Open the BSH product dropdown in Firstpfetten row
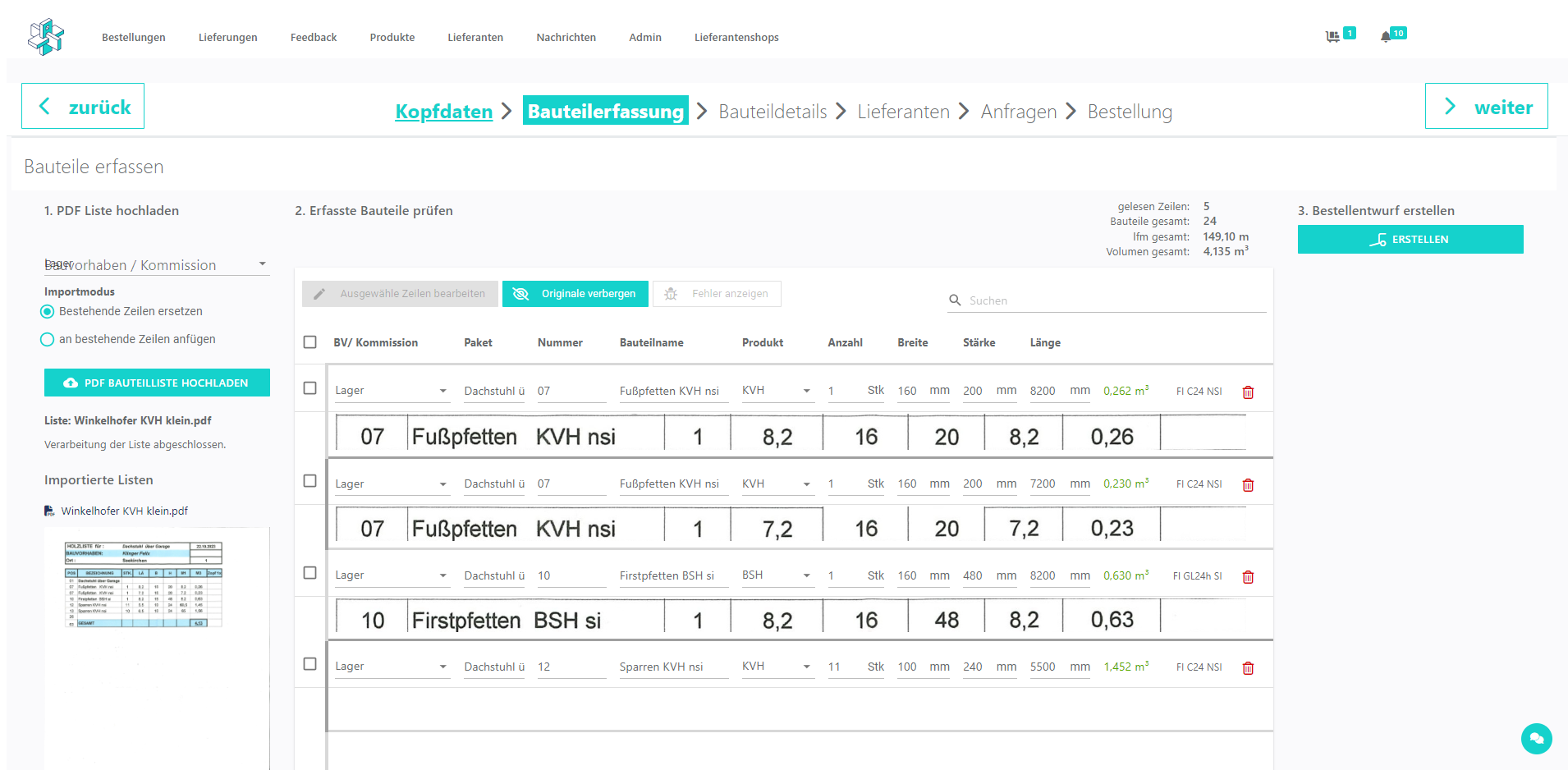The width and height of the screenshot is (1568, 770). tap(777, 575)
